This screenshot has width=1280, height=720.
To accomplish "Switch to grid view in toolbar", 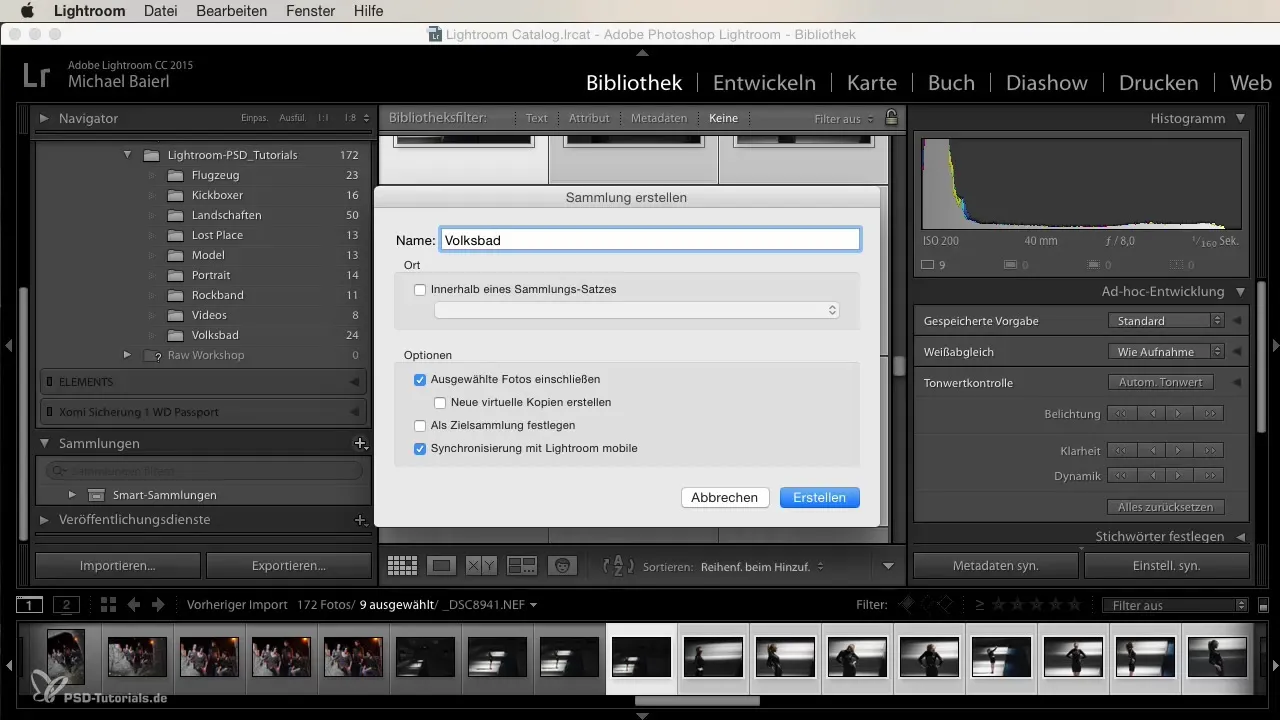I will (x=402, y=566).
